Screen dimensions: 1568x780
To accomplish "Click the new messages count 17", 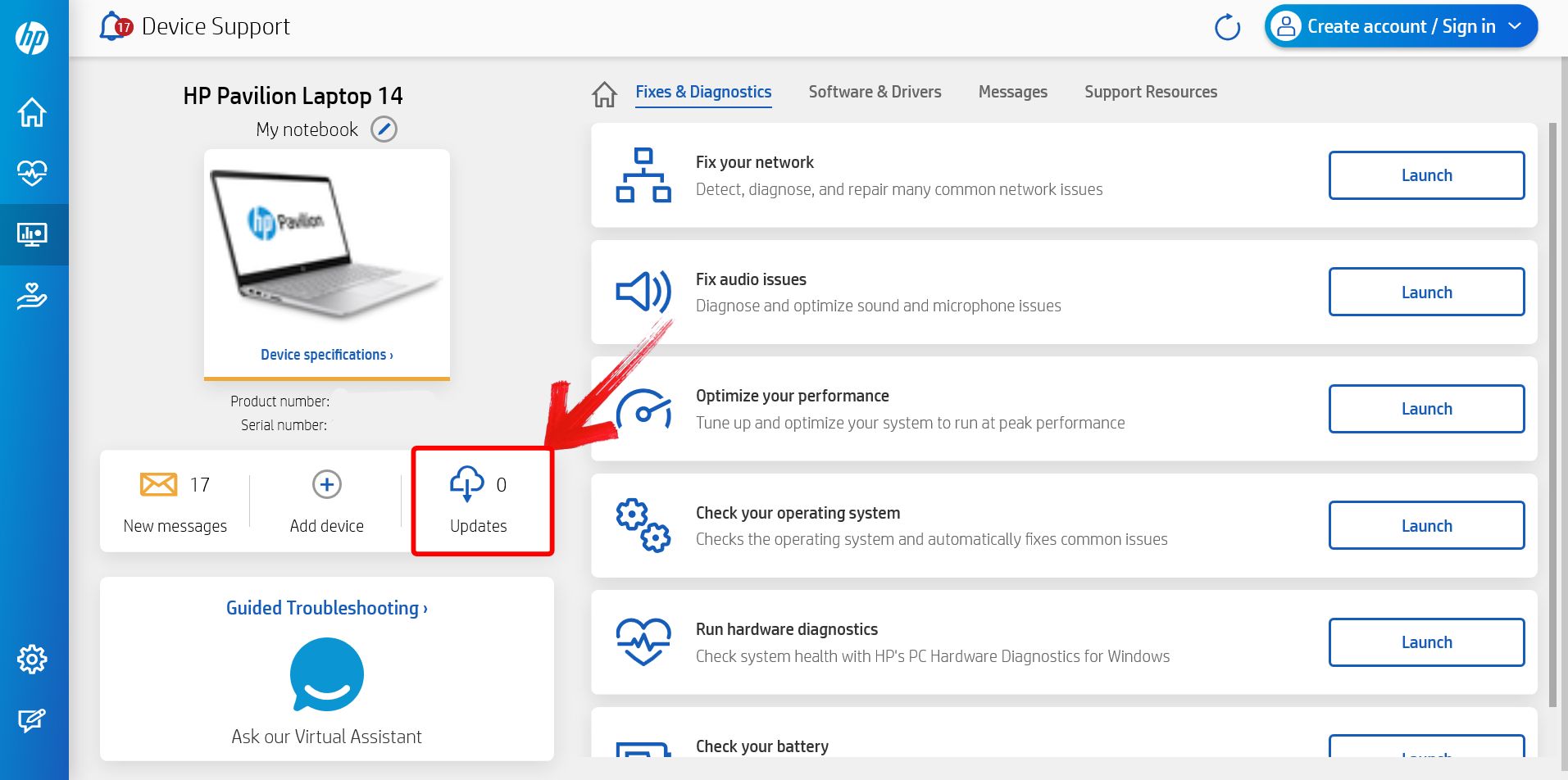I will click(x=199, y=485).
